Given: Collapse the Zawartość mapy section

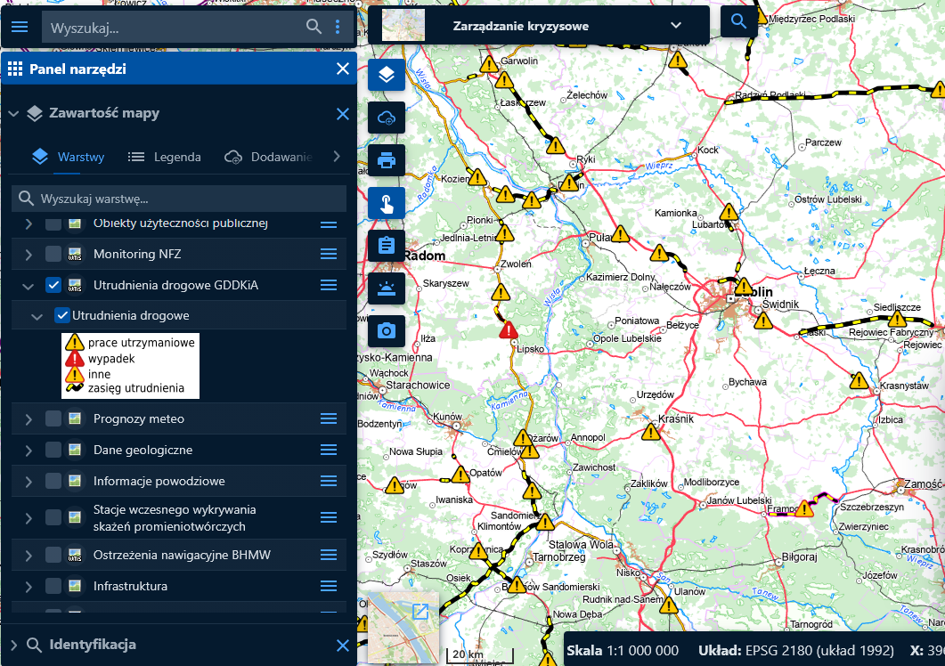Looking at the screenshot, I should tap(13, 113).
